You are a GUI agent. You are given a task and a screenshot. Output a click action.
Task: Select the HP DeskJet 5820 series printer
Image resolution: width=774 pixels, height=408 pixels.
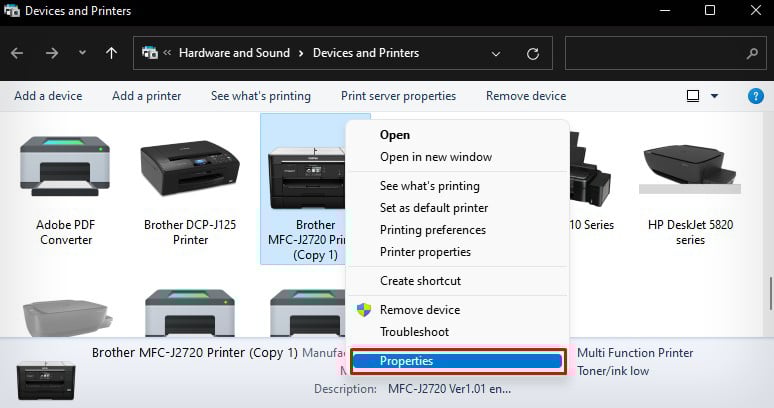click(x=690, y=191)
